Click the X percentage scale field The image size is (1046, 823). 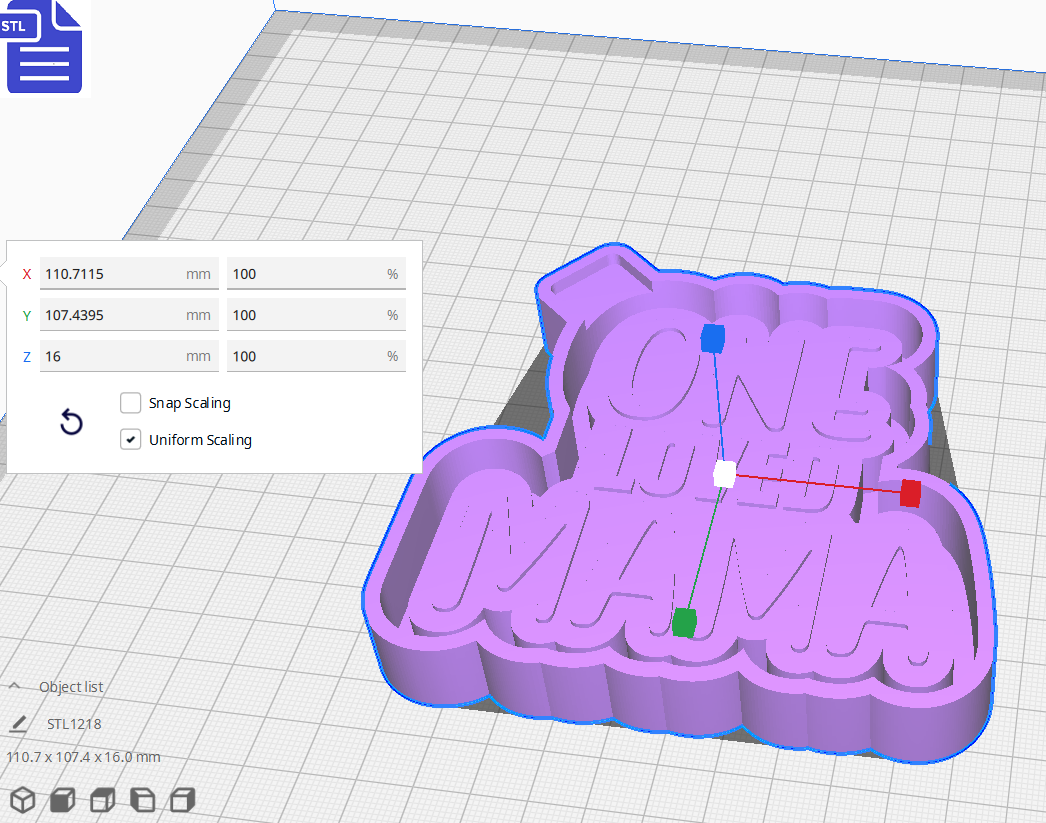pos(316,273)
